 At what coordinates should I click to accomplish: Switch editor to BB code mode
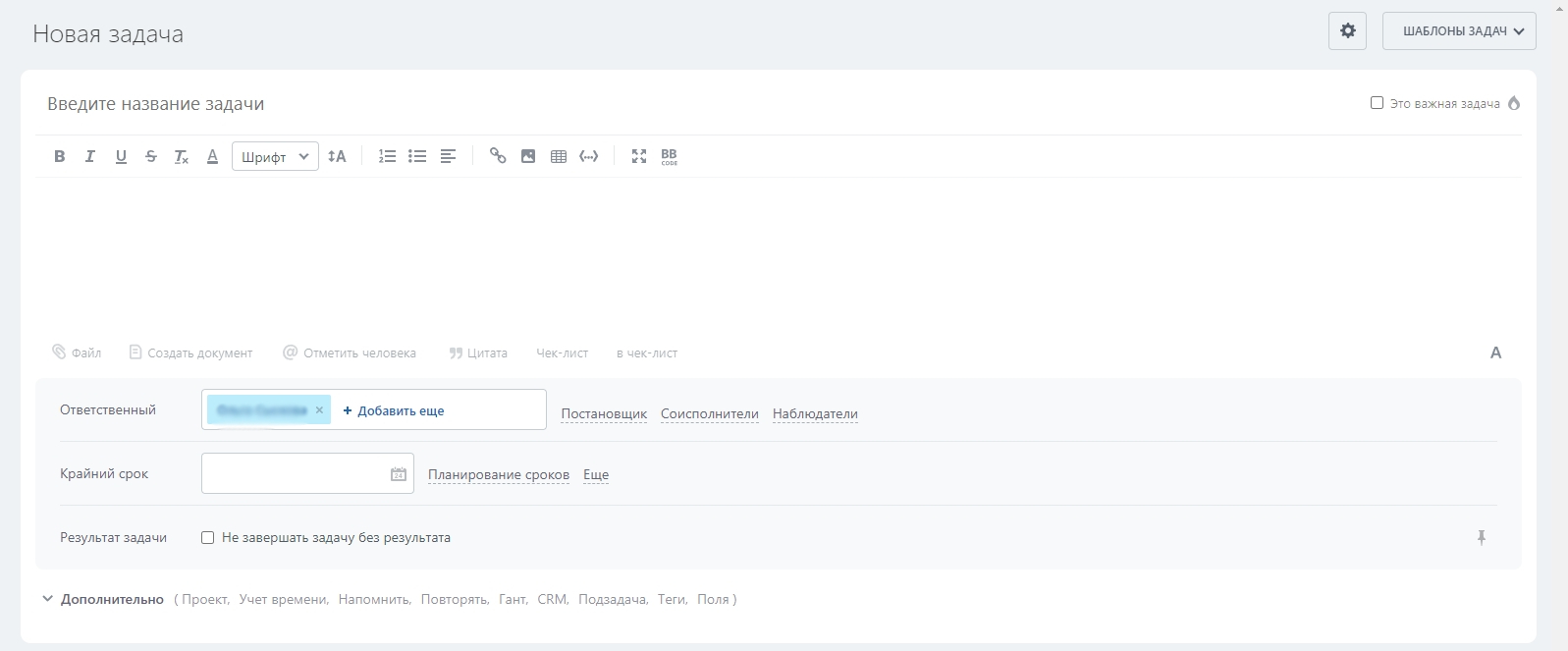pyautogui.click(x=670, y=156)
